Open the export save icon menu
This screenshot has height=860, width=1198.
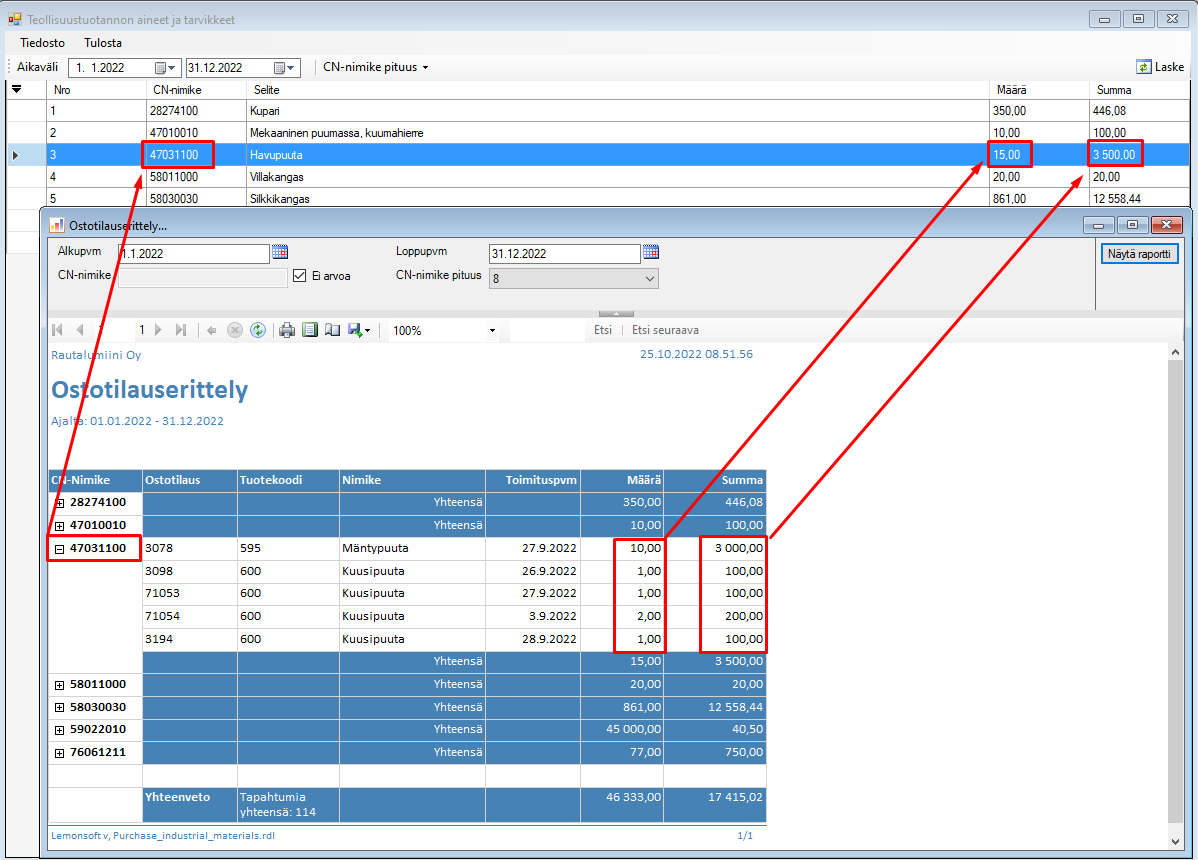pos(359,330)
